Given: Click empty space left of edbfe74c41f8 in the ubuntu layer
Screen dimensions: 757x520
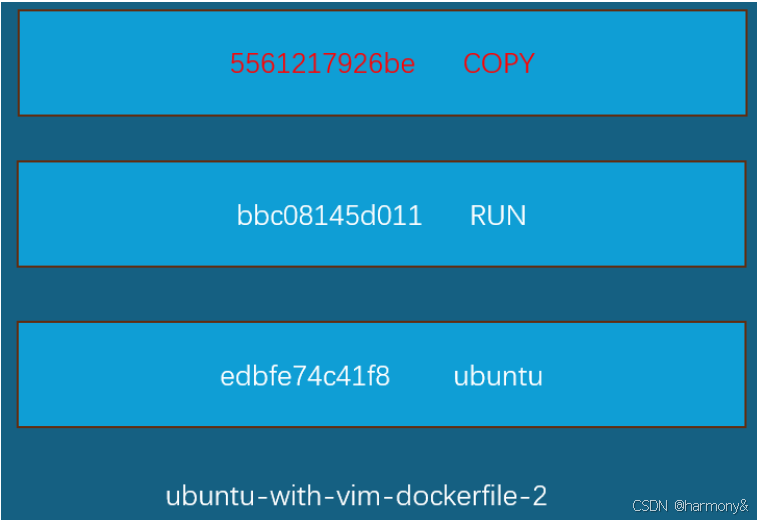Looking at the screenshot, I should pos(119,376).
